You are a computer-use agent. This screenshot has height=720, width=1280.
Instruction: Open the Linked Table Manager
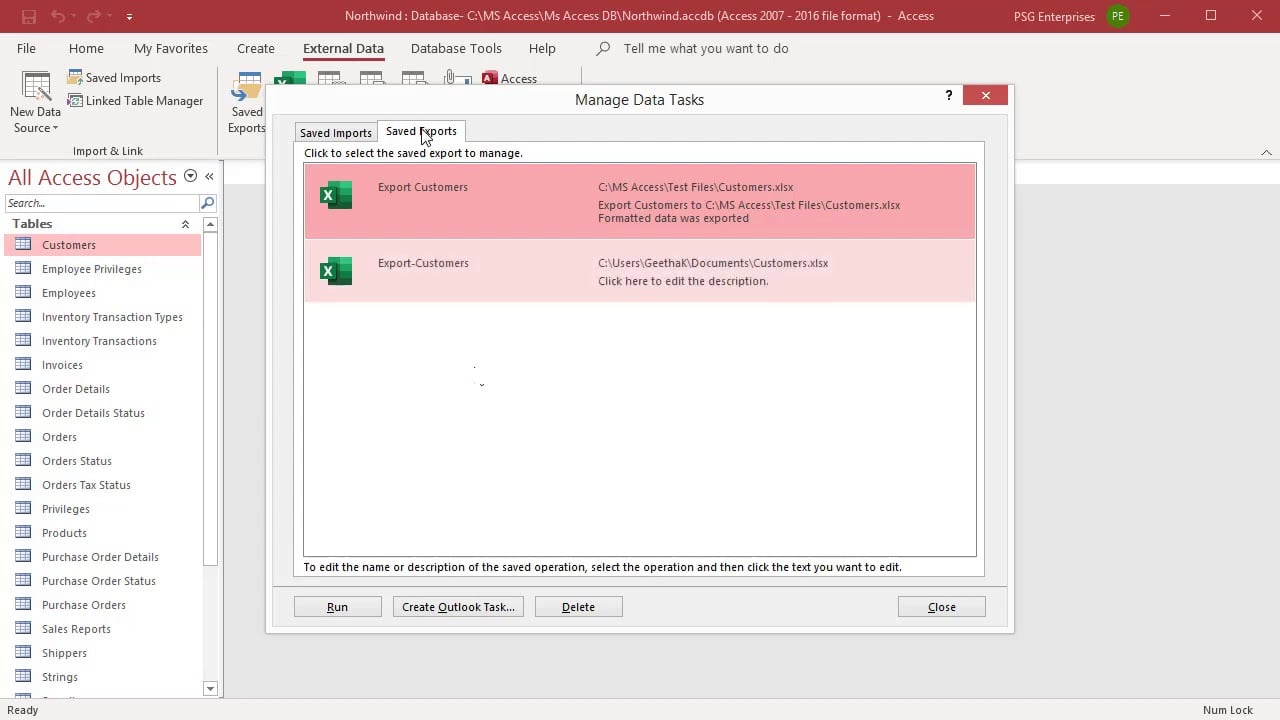(x=135, y=100)
